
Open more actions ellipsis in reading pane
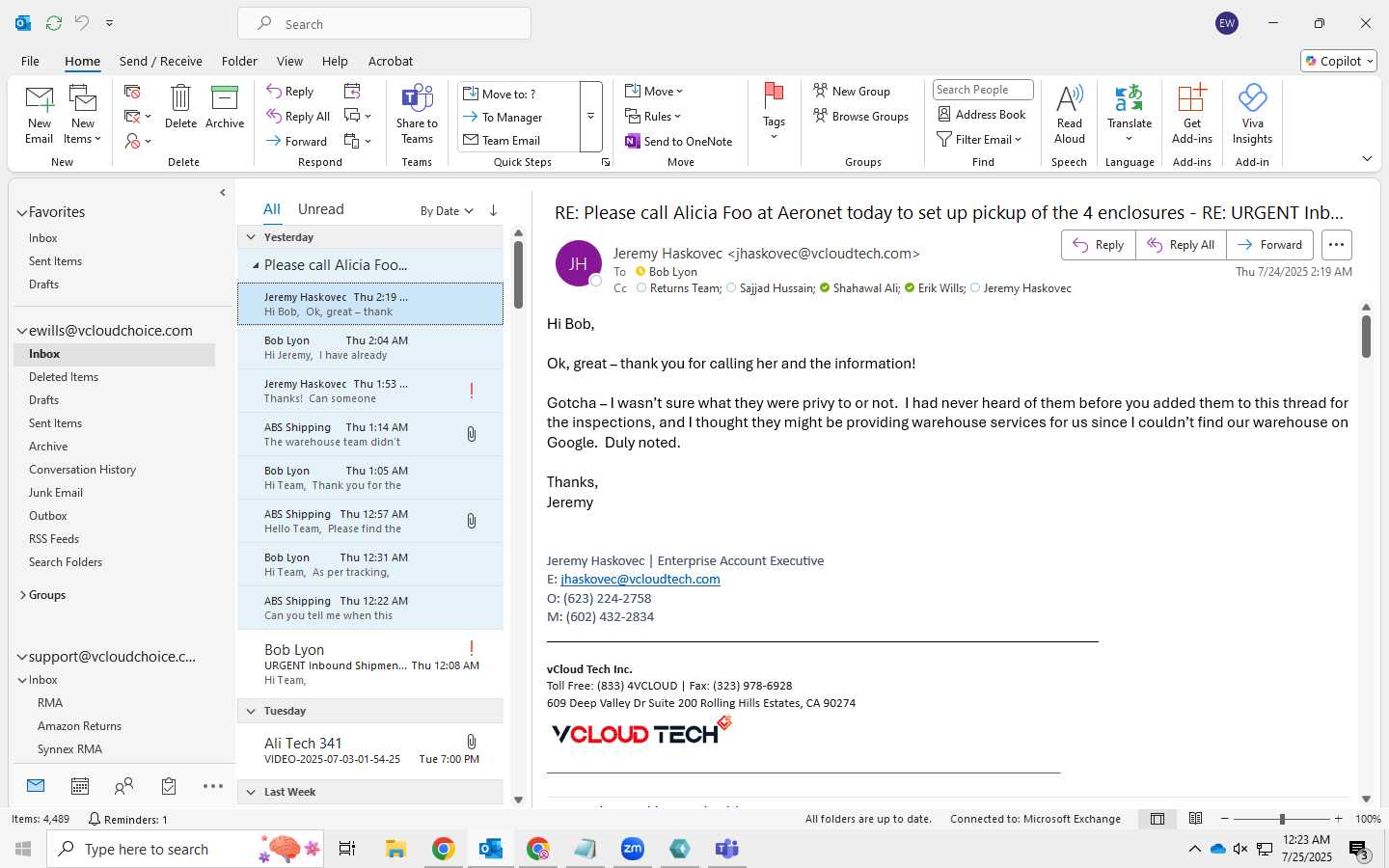click(1336, 245)
